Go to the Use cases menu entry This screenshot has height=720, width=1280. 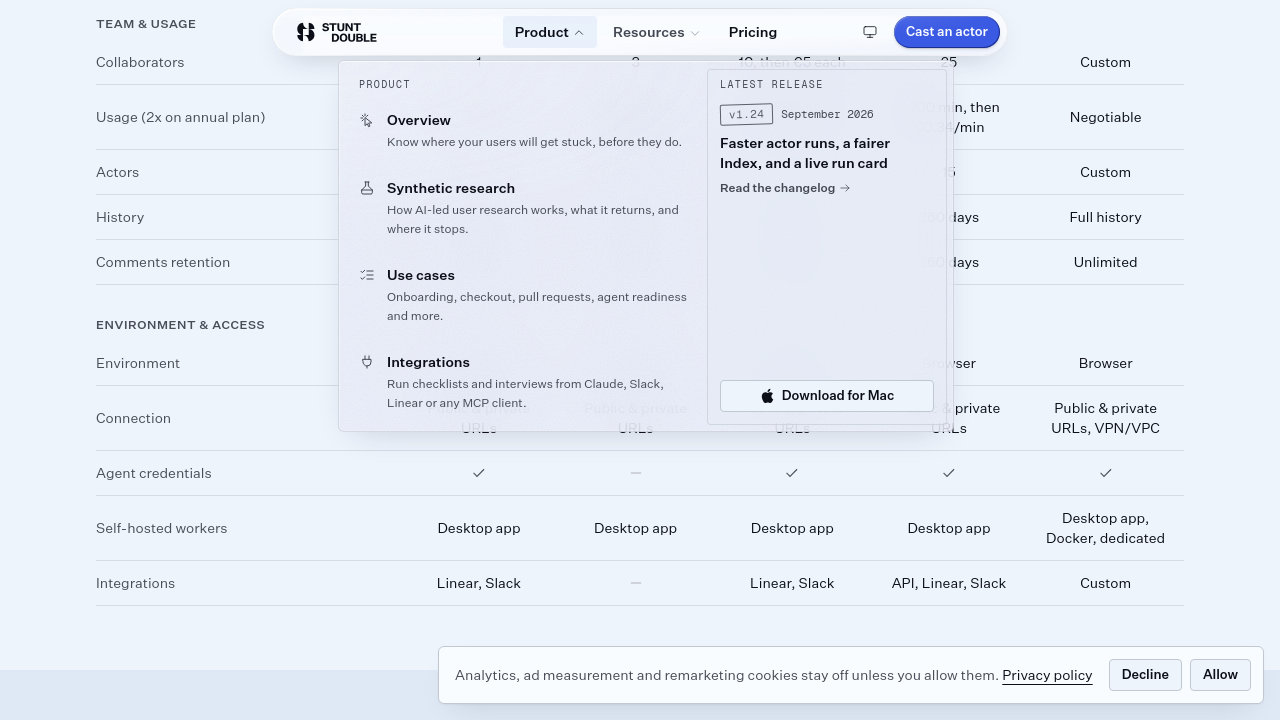[x=521, y=295]
